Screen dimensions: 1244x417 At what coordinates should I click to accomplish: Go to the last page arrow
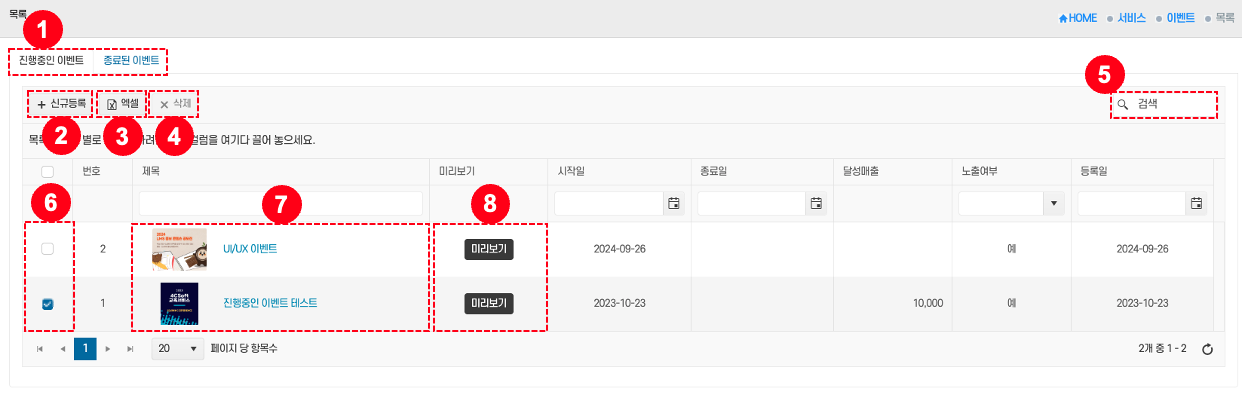click(x=130, y=349)
